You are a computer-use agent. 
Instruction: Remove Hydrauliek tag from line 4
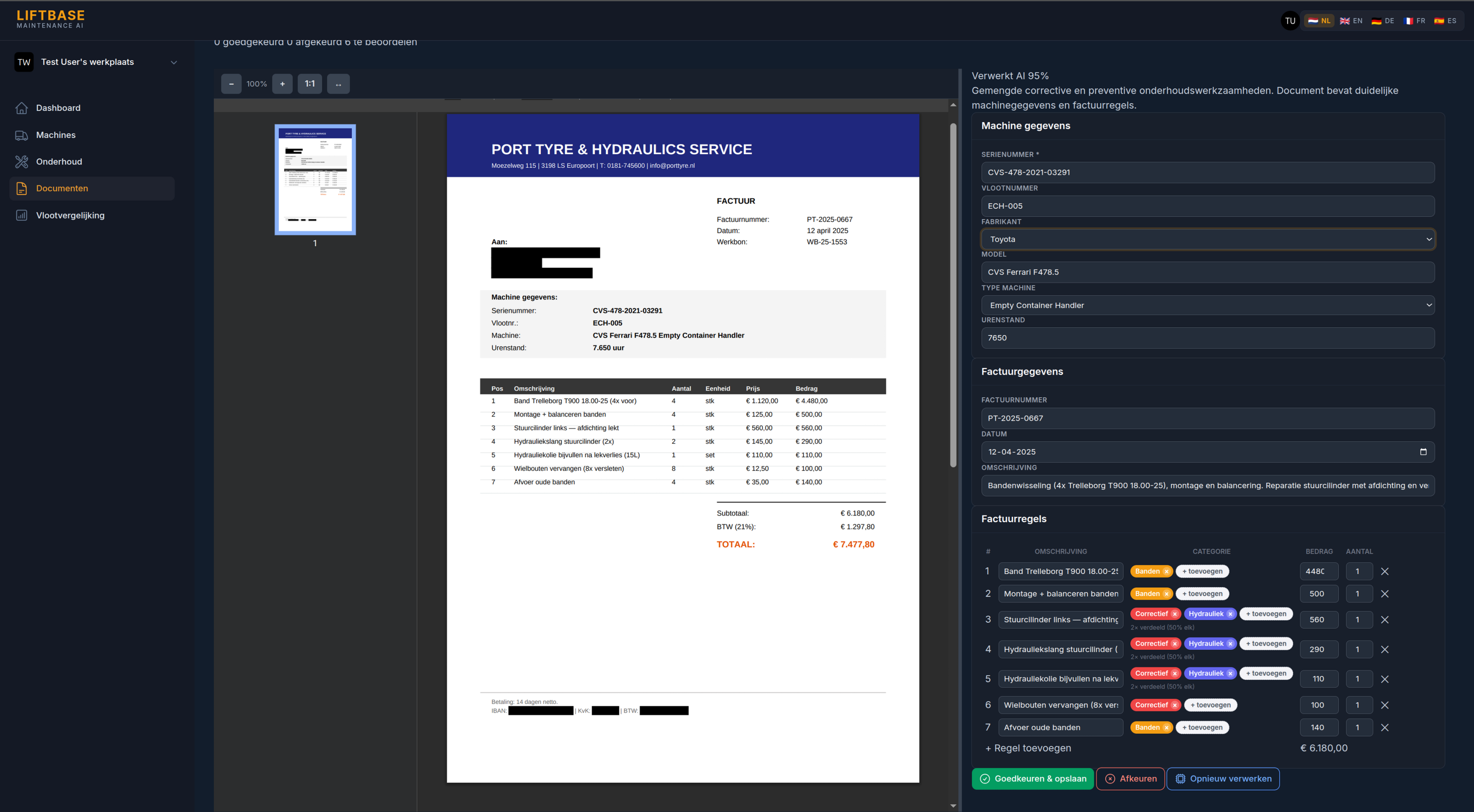1230,644
